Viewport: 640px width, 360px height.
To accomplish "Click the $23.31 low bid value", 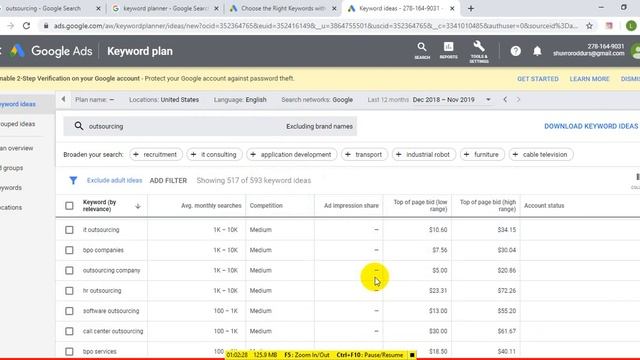I will coord(438,291).
